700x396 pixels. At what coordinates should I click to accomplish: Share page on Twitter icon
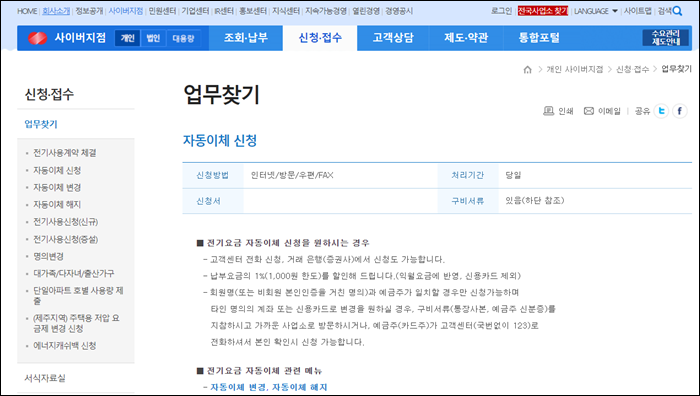point(661,111)
